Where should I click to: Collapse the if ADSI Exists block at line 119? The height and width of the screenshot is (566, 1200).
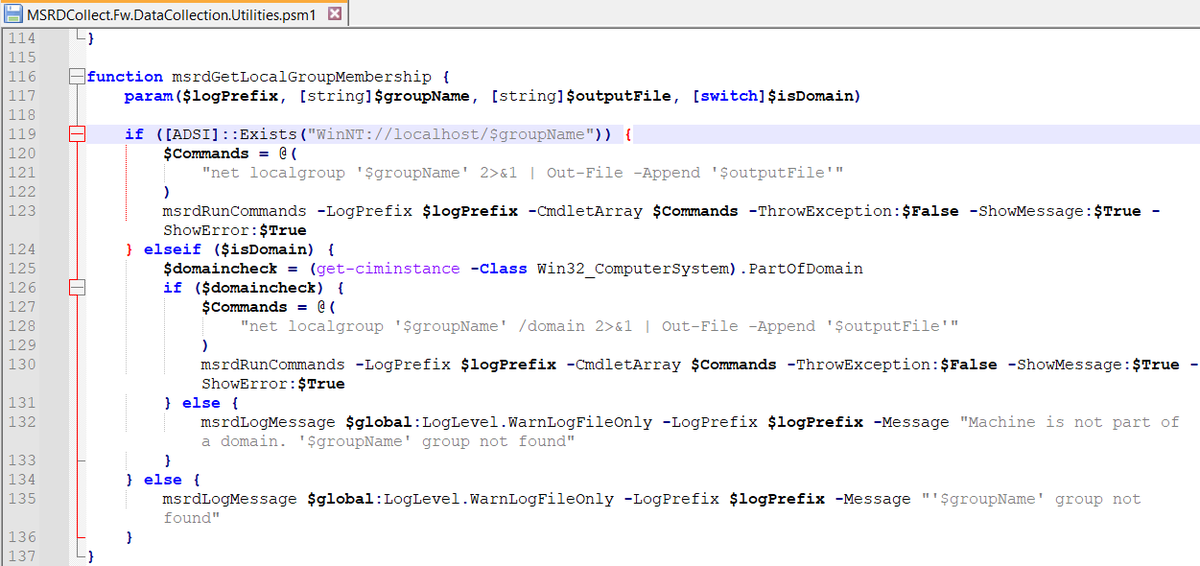click(75, 134)
